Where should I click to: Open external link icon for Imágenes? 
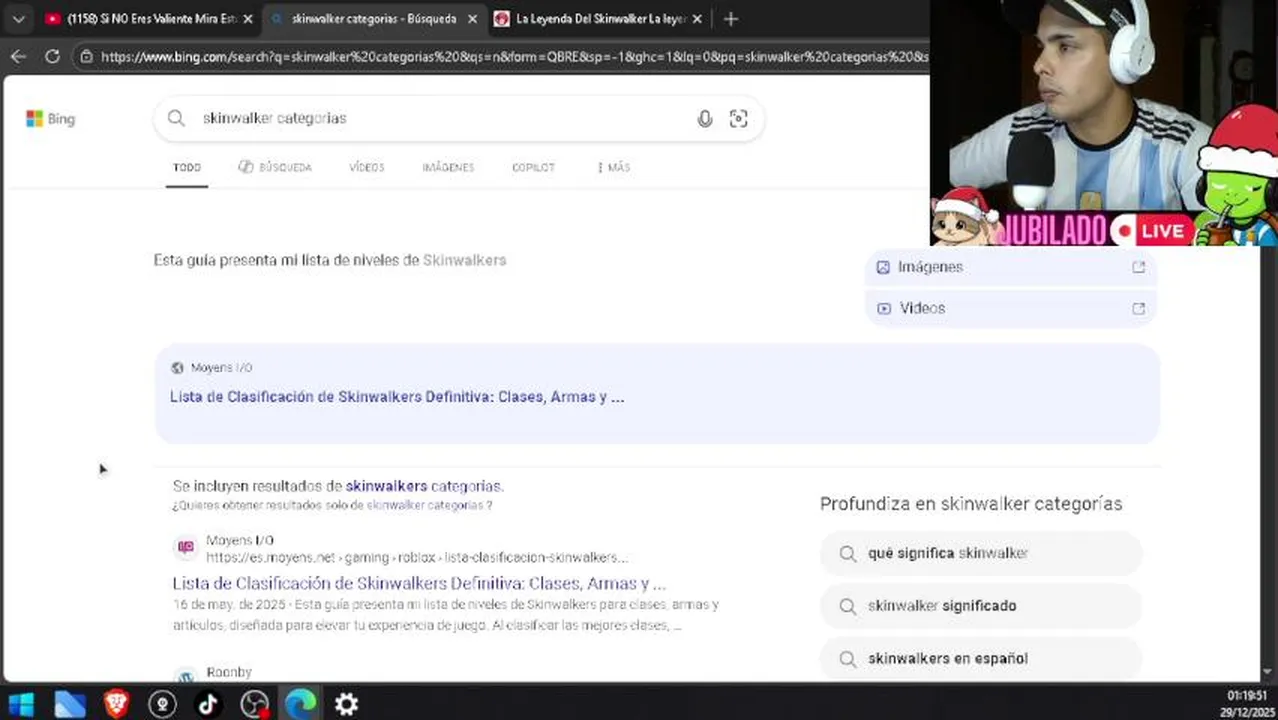(x=1138, y=267)
